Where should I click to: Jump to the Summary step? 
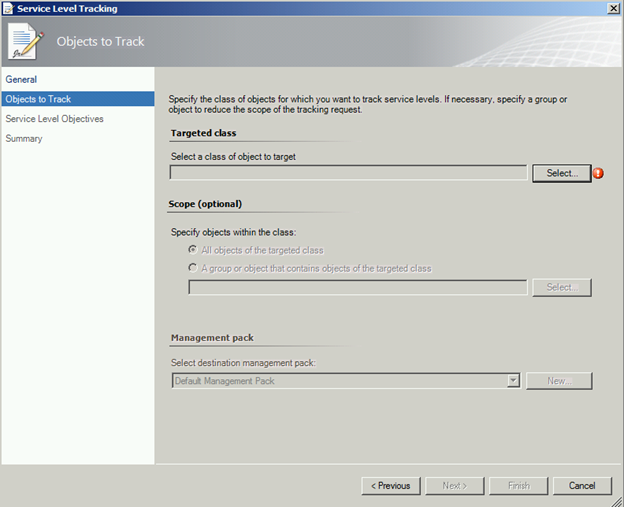[24, 139]
